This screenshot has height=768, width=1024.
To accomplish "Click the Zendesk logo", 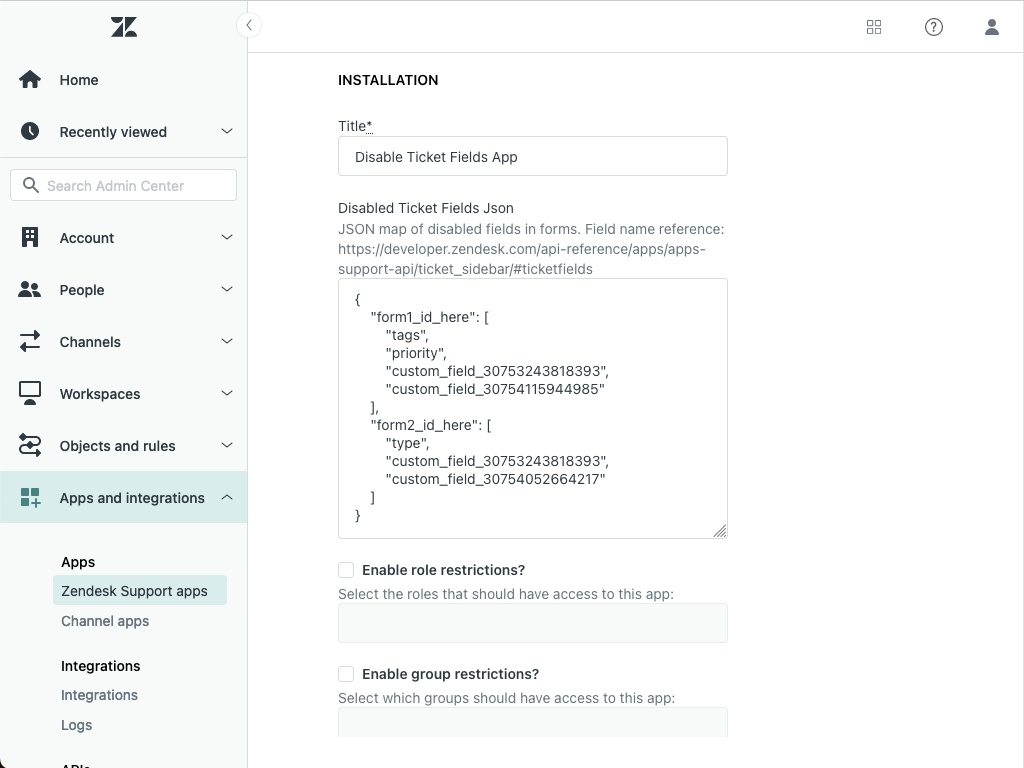I will pyautogui.click(x=123, y=26).
